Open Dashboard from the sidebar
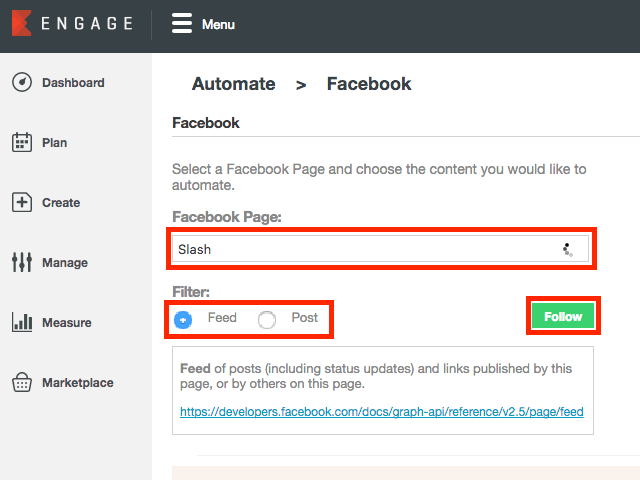Screen dimensions: 640x480 click(x=73, y=83)
